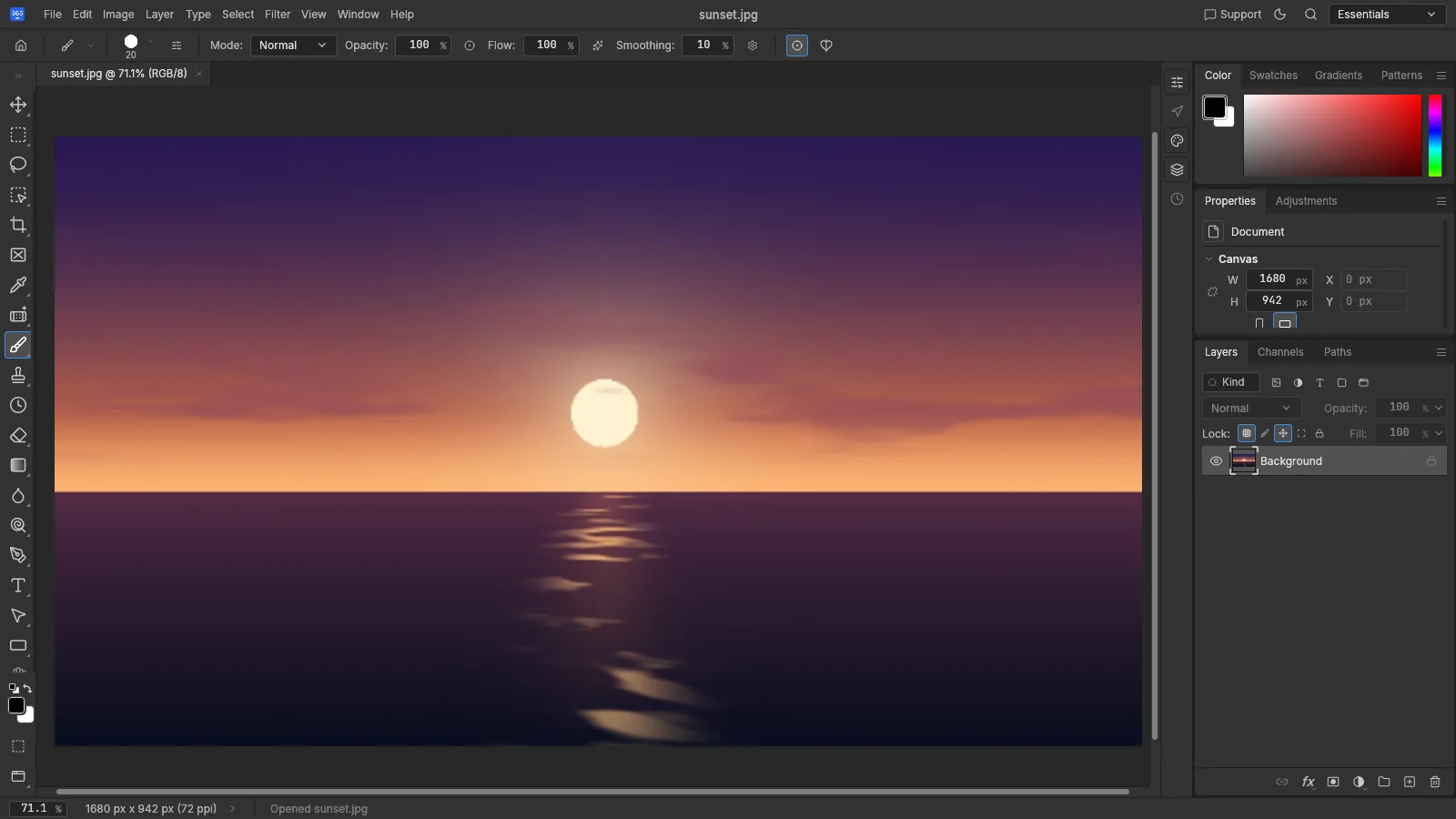Filter layers by pixel type
Image resolution: width=1456 pixels, height=819 pixels.
[1276, 383]
